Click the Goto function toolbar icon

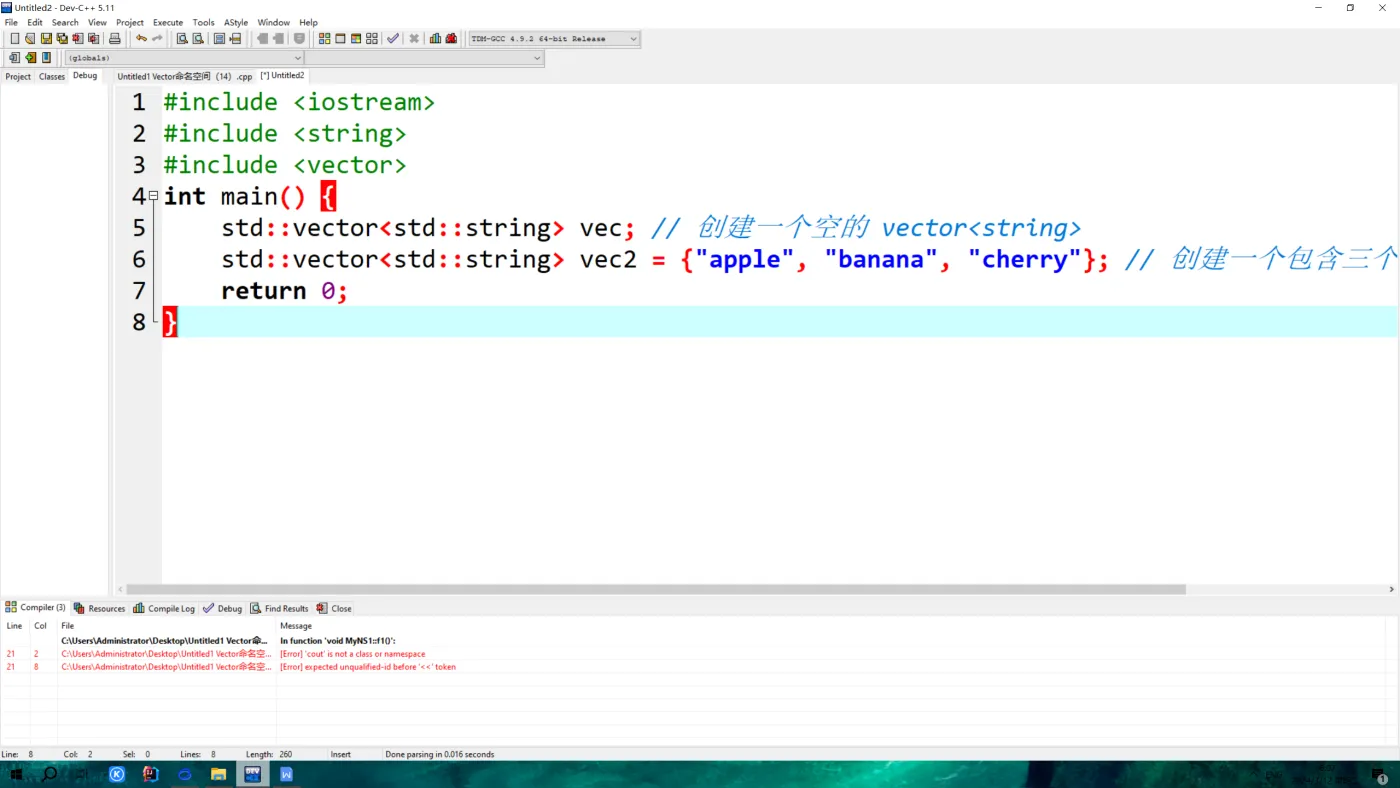(219, 39)
